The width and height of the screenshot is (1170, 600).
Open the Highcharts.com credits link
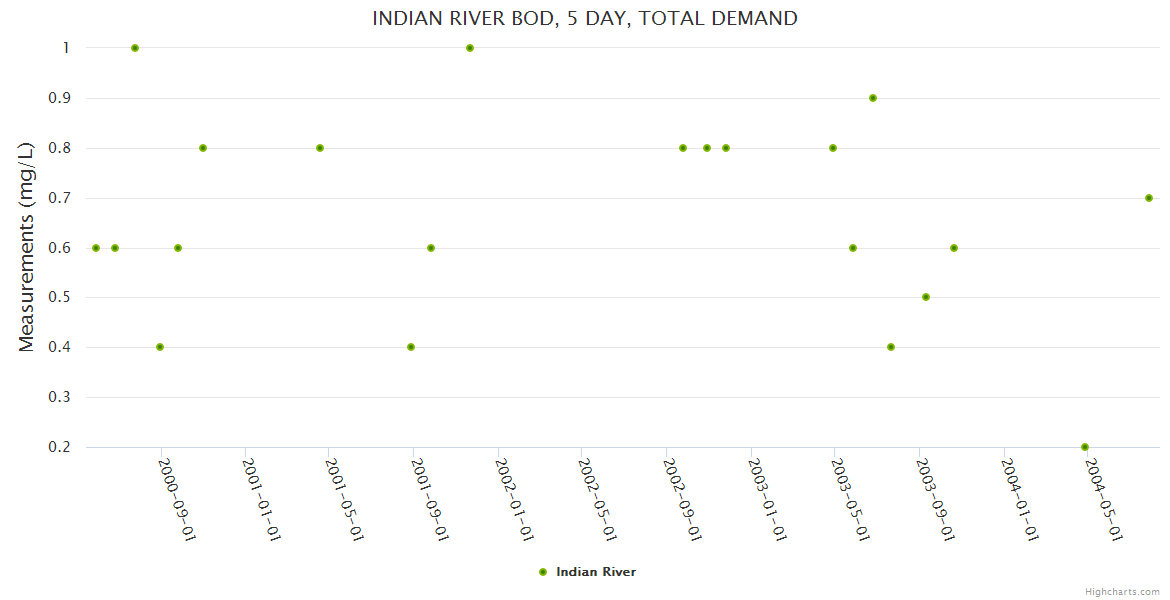(1122, 591)
